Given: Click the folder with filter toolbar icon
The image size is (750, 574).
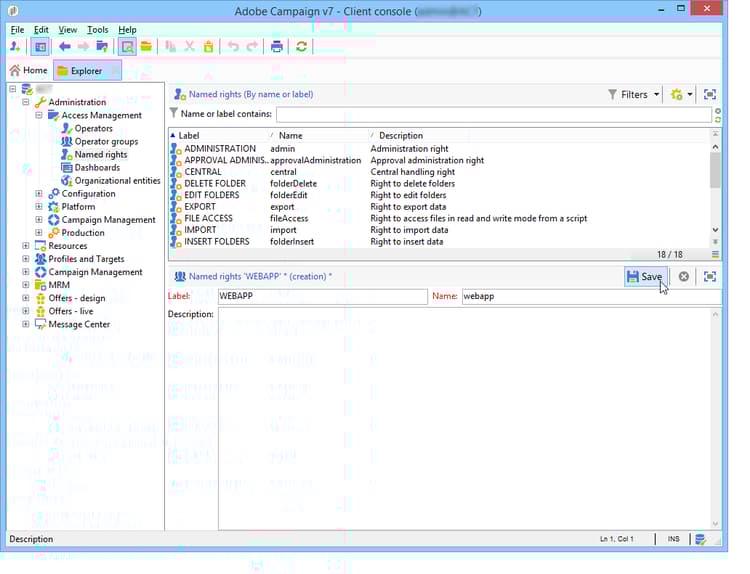Looking at the screenshot, I should [x=102, y=46].
